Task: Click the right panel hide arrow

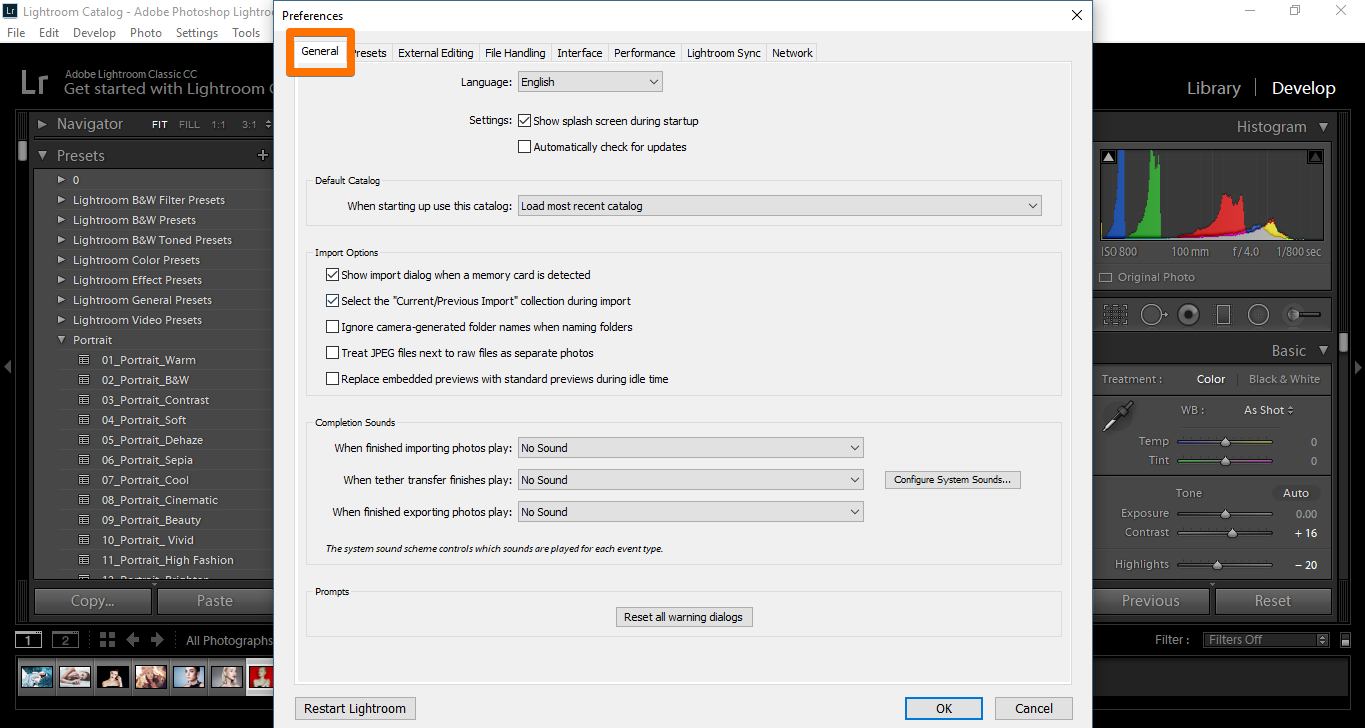Action: [1358, 366]
